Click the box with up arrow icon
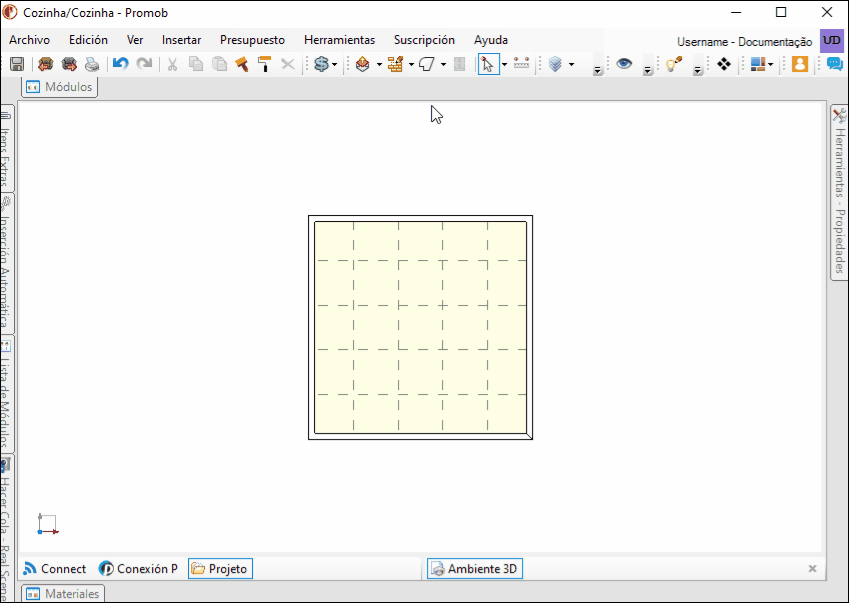This screenshot has height=603, width=849. point(363,64)
